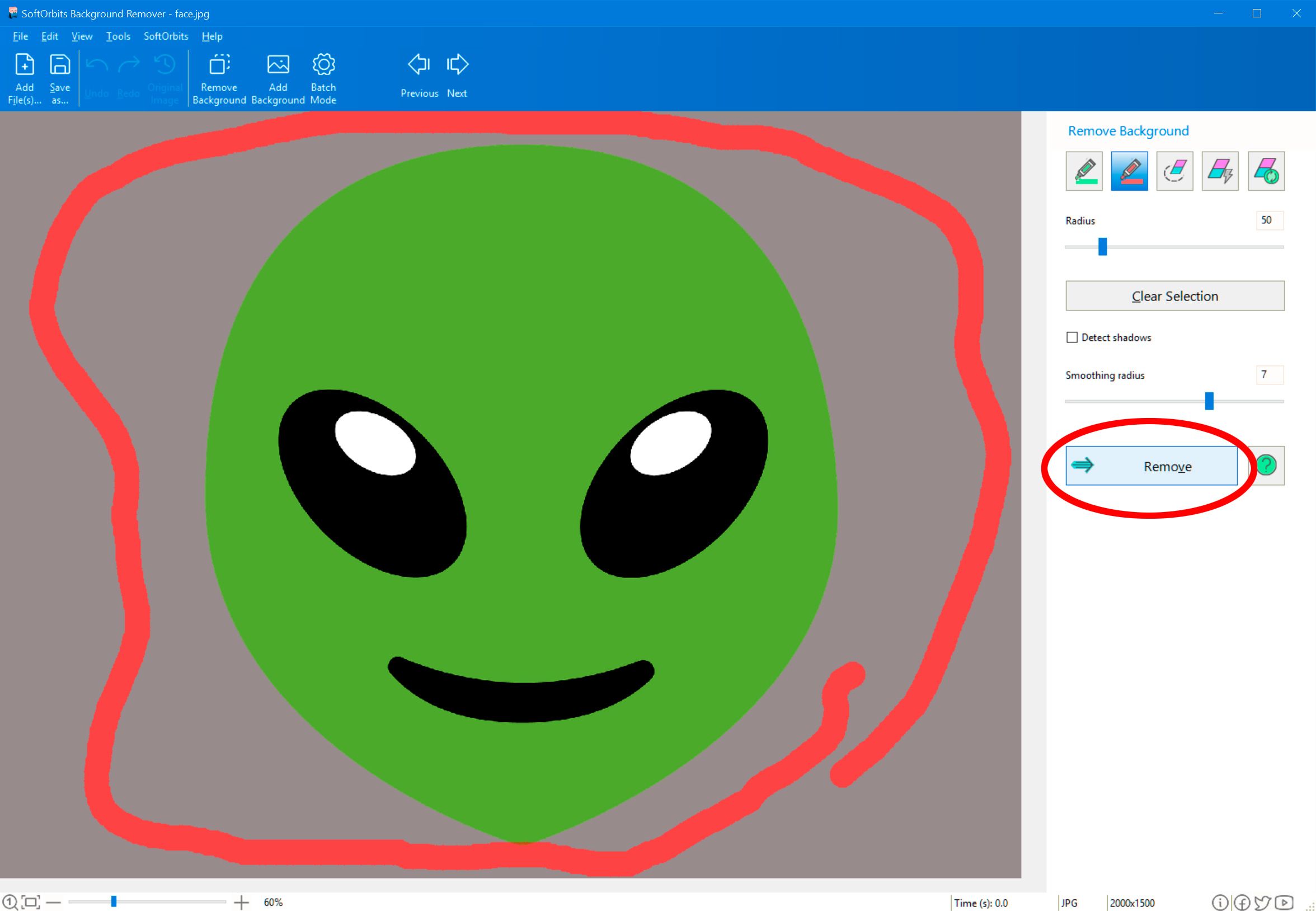This screenshot has height=911, width=1316.
Task: Select the red Remove brush tool
Action: 1129,170
